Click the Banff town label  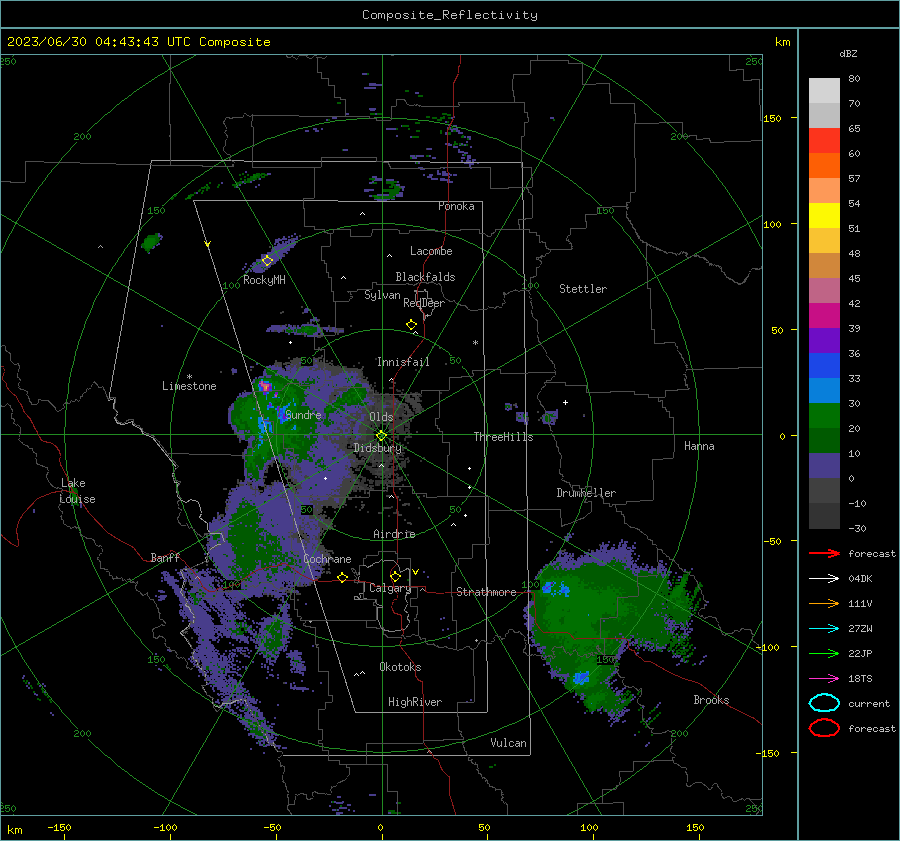[x=165, y=557]
